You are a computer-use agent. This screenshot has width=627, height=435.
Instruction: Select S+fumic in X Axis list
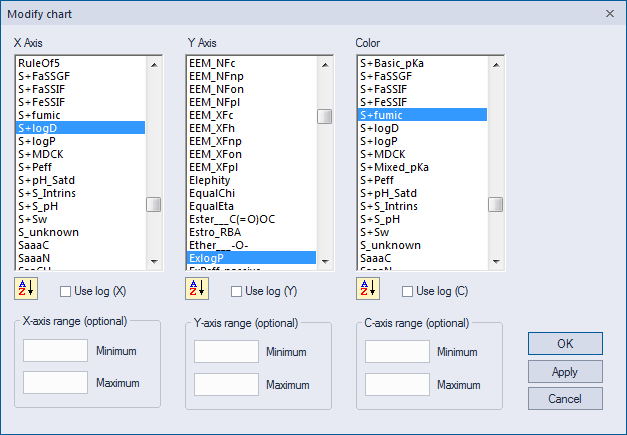[x=80, y=115]
